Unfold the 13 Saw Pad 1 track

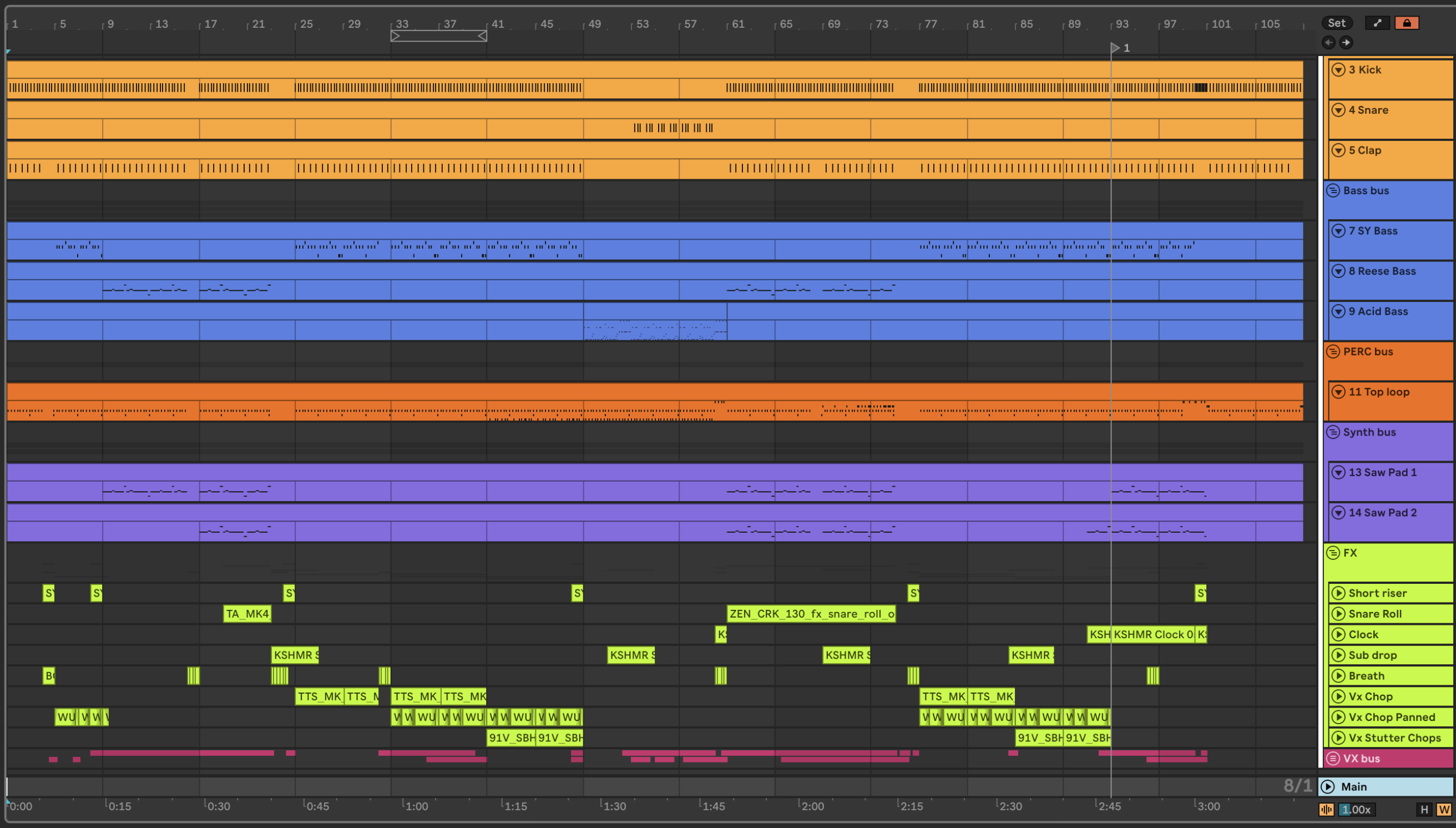coord(1338,472)
